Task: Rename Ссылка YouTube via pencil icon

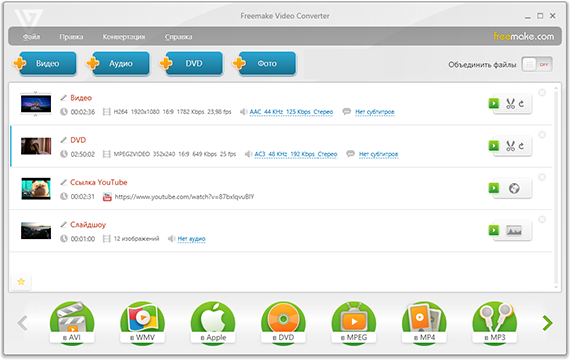Action: click(64, 182)
